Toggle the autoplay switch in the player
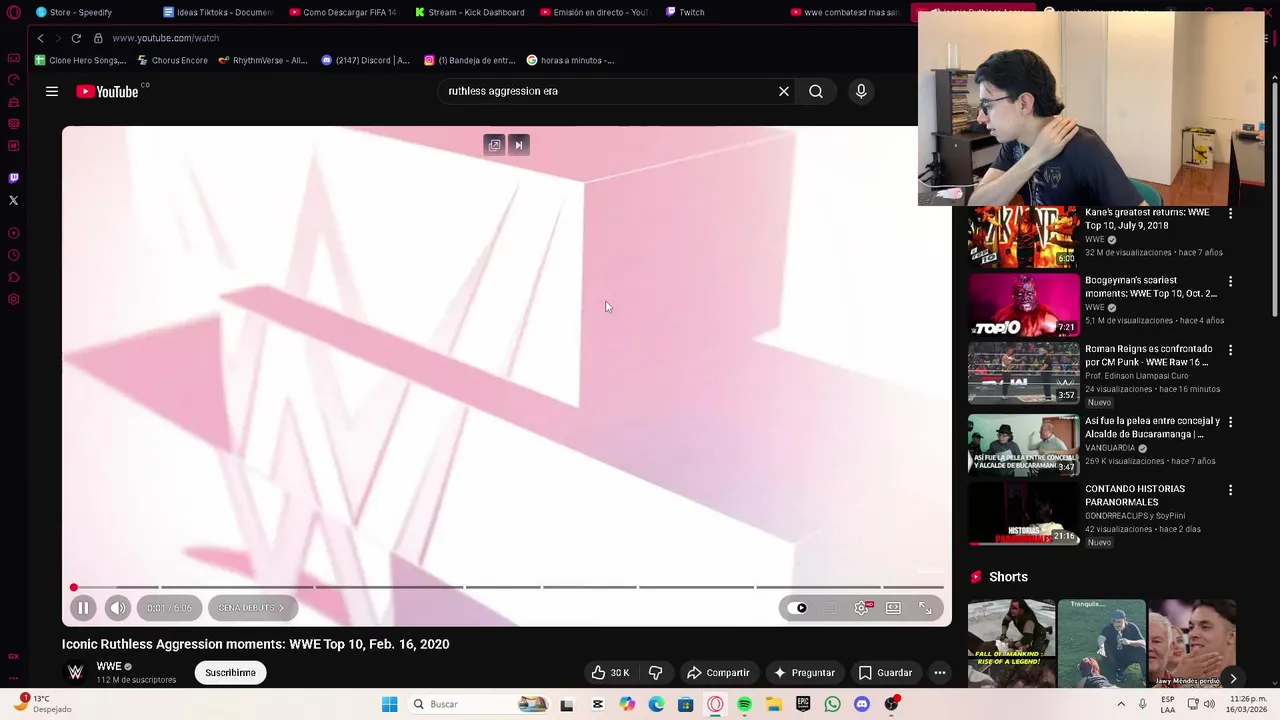Screen dimensions: 1280x720 pos(797,608)
